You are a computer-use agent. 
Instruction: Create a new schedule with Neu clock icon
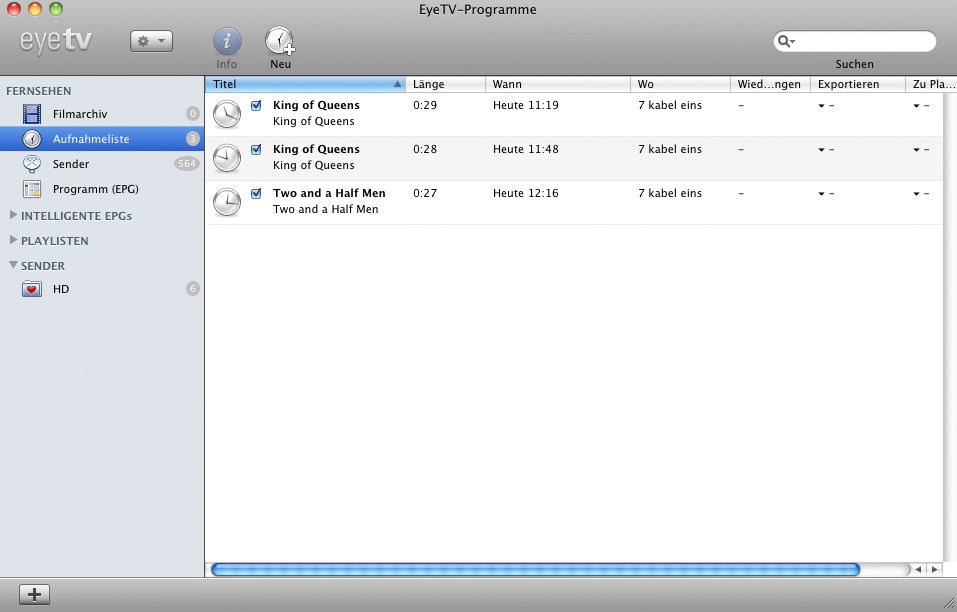[280, 41]
